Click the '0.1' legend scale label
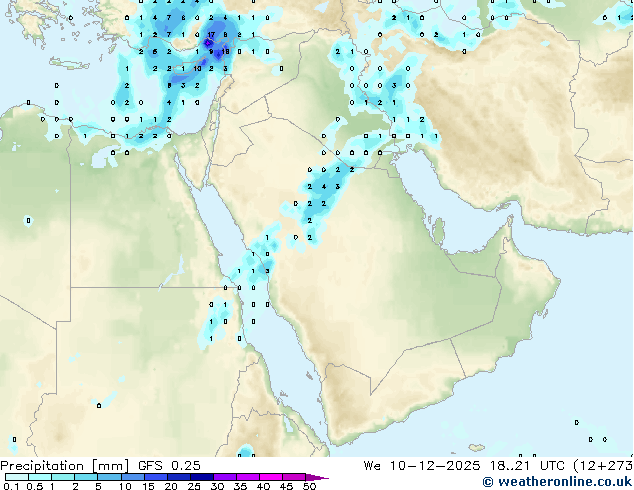This screenshot has height=490, width=634. click(x=11, y=486)
